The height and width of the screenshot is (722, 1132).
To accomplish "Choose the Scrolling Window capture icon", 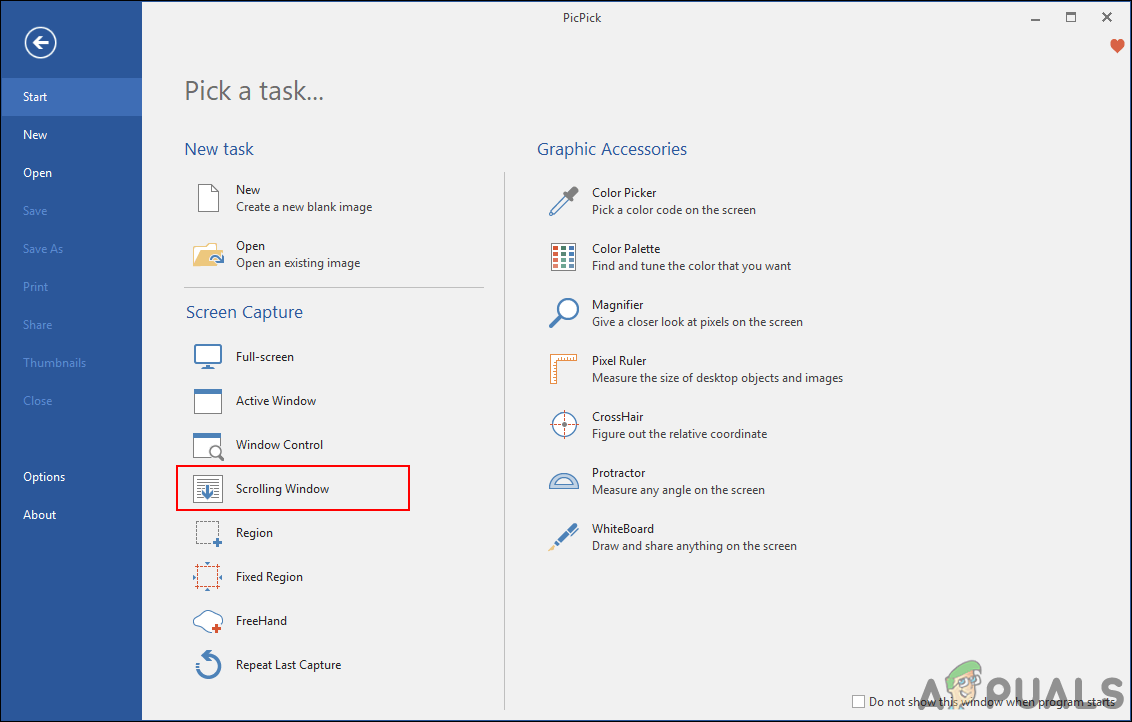I will (x=208, y=489).
